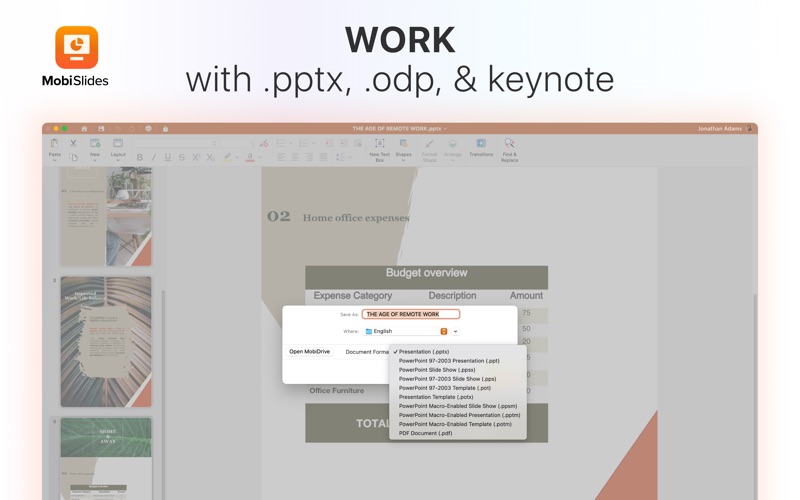Open the Where folder popup showing English

(x=406, y=331)
